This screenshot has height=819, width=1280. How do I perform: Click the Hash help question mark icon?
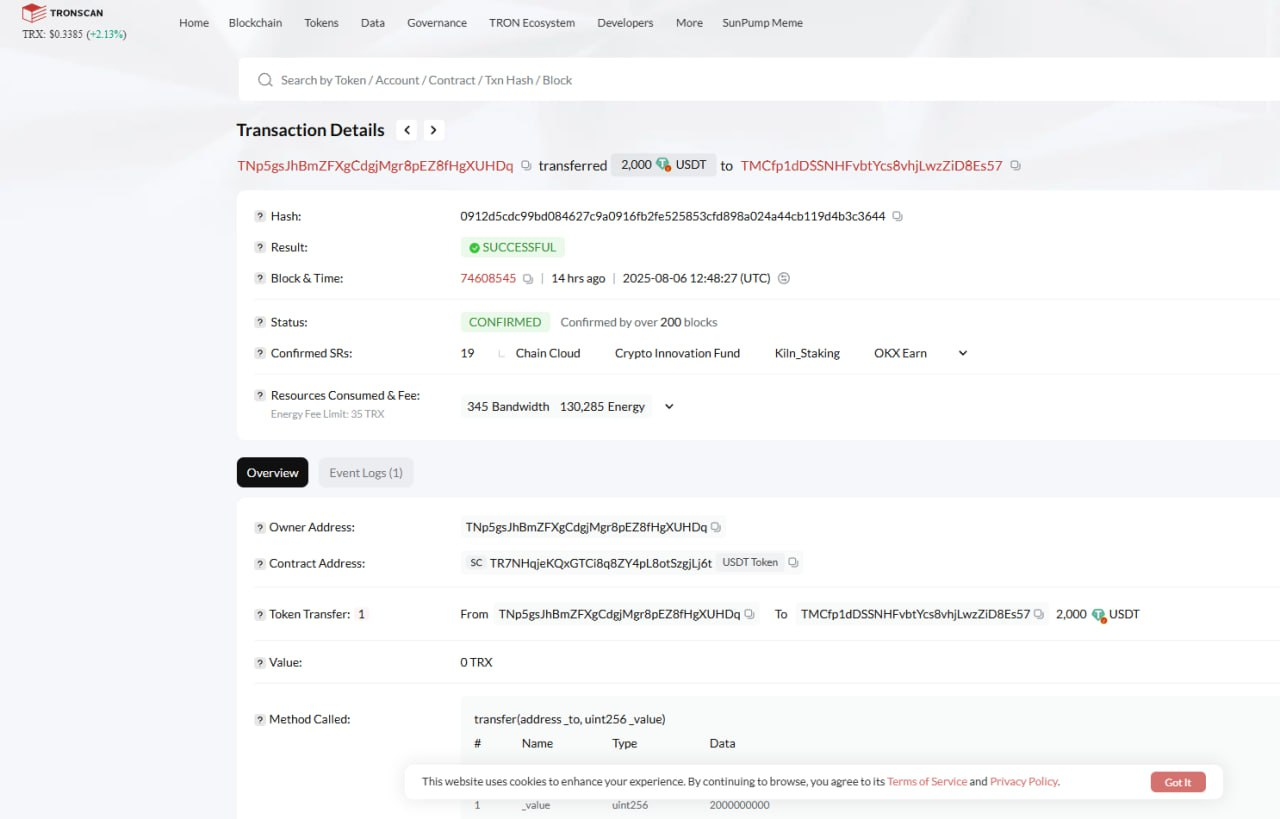(x=260, y=216)
